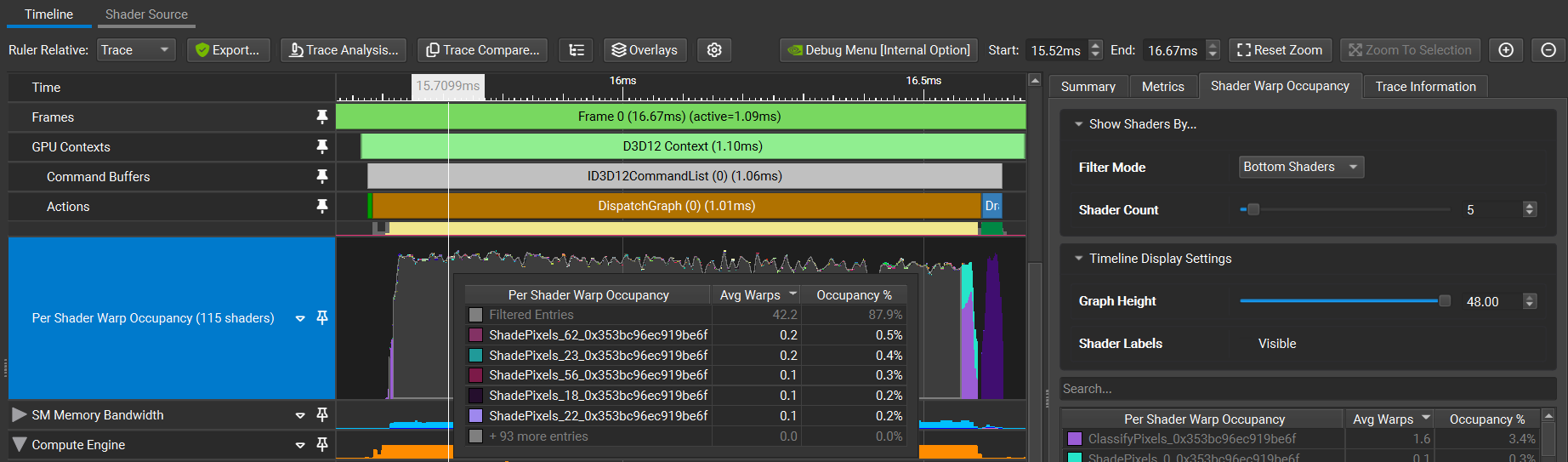Screen dimensions: 1568x462
Task: Open Compute Engine row options arrow
Action: (x=300, y=445)
